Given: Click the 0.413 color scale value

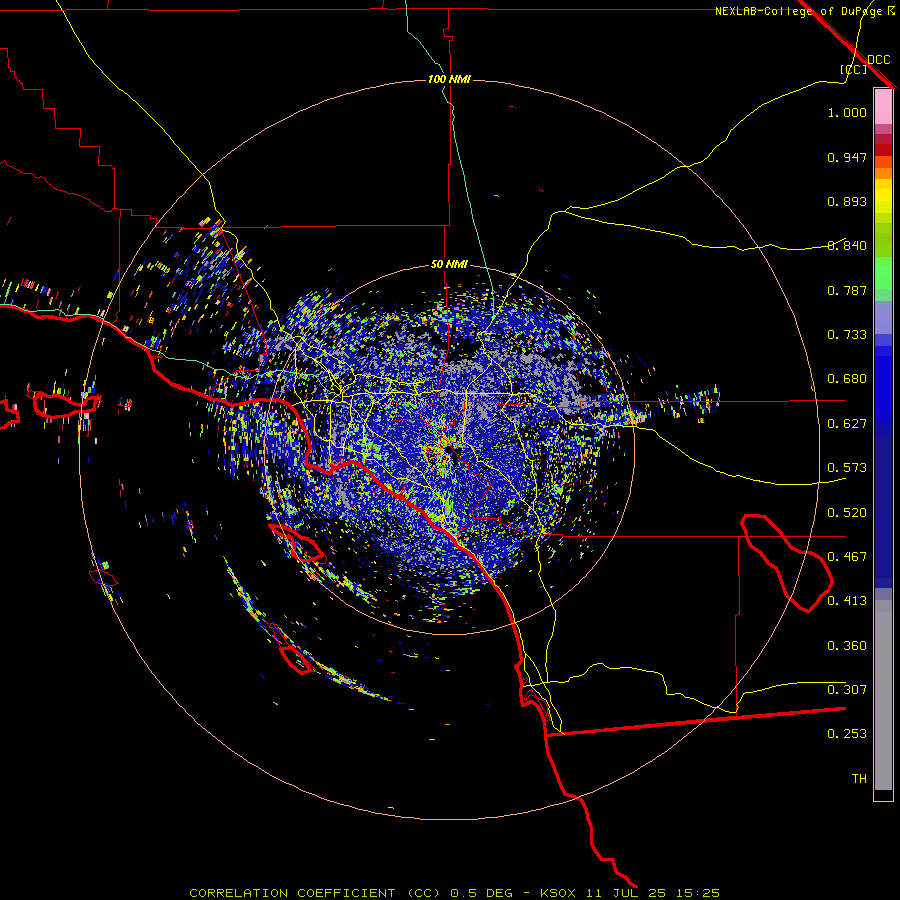Looking at the screenshot, I should [847, 601].
